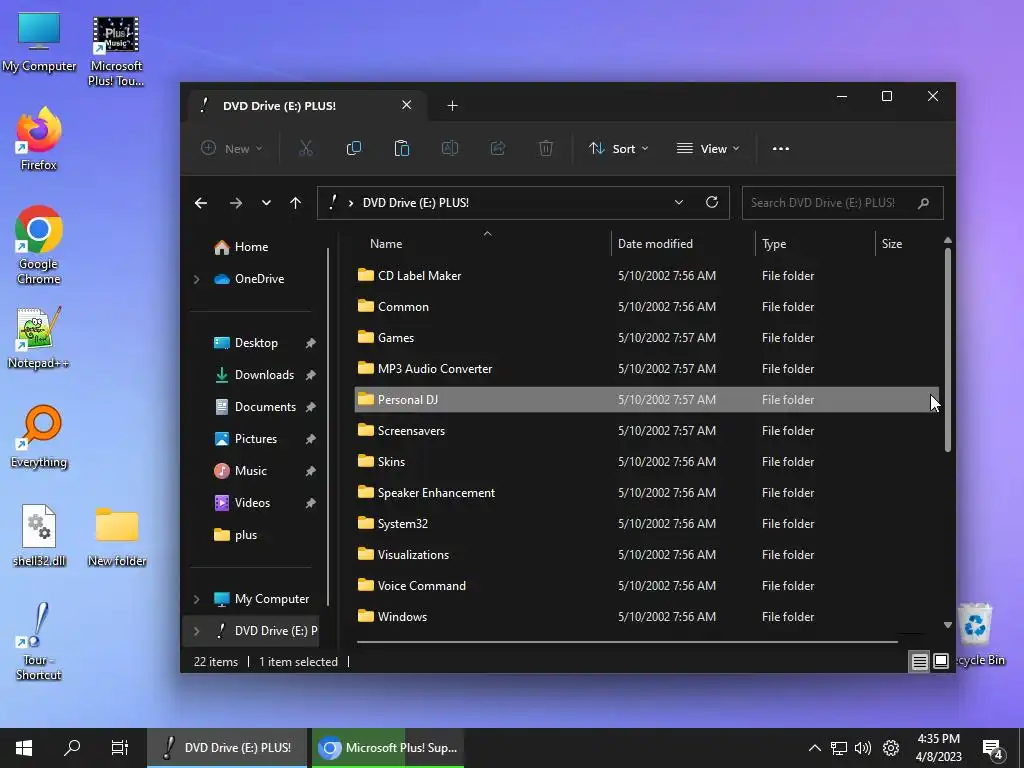Expand My Computer in navigation pane
The height and width of the screenshot is (768, 1024).
tap(197, 599)
